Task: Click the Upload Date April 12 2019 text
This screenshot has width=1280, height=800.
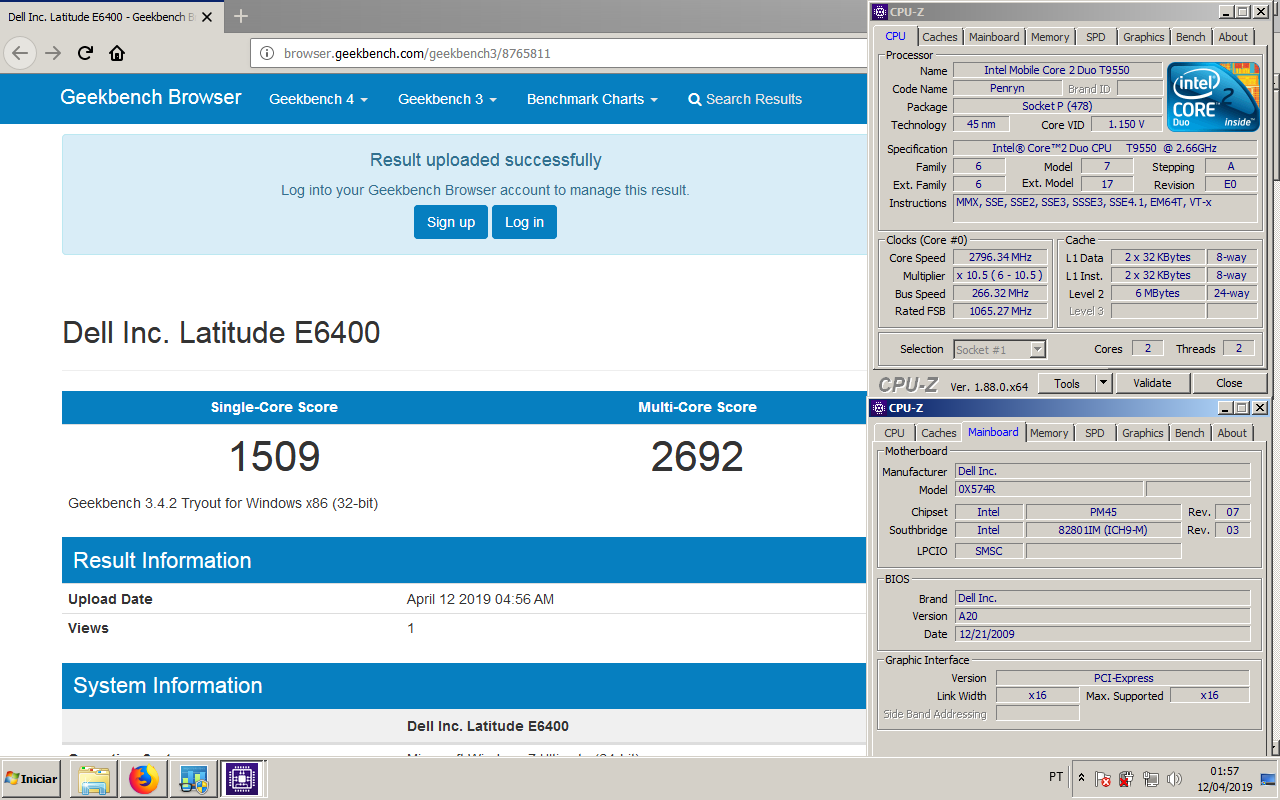Action: [480, 599]
